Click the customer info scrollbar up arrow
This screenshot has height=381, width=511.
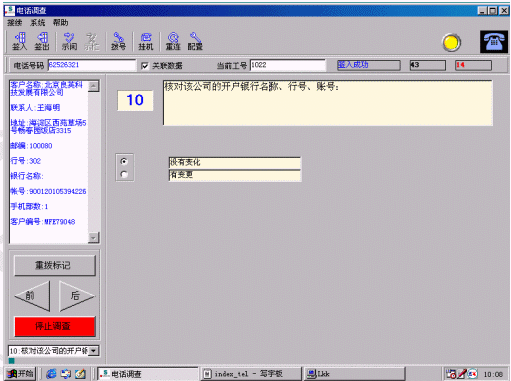pos(93,86)
